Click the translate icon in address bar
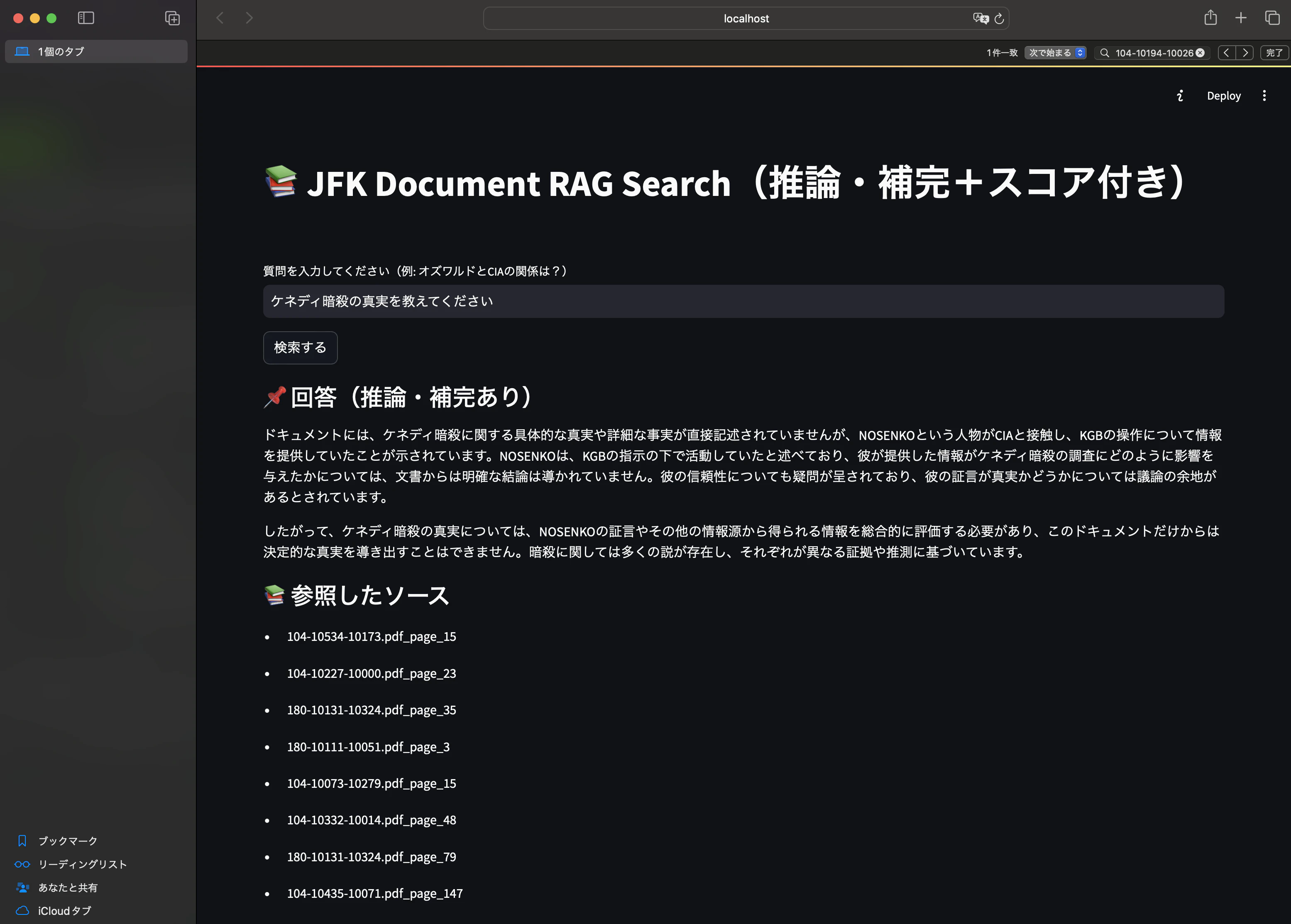 [980, 18]
